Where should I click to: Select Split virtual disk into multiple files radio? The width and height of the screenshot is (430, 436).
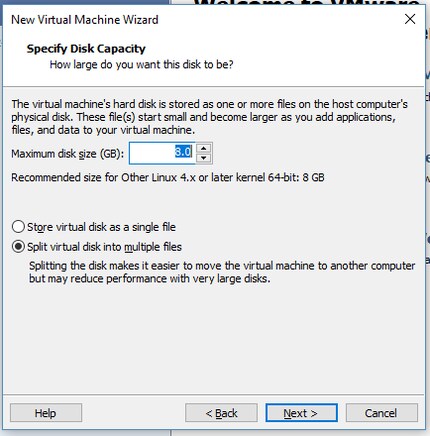tap(18, 247)
